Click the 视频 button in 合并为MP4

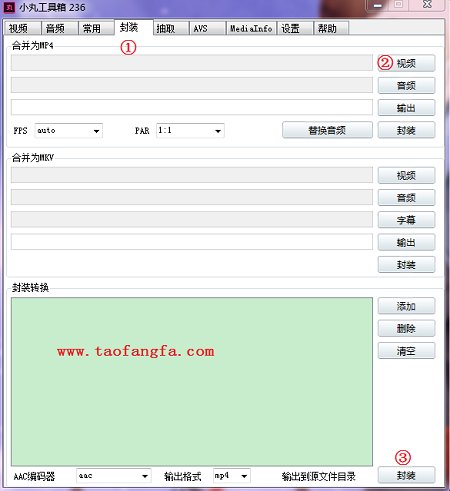pyautogui.click(x=406, y=63)
